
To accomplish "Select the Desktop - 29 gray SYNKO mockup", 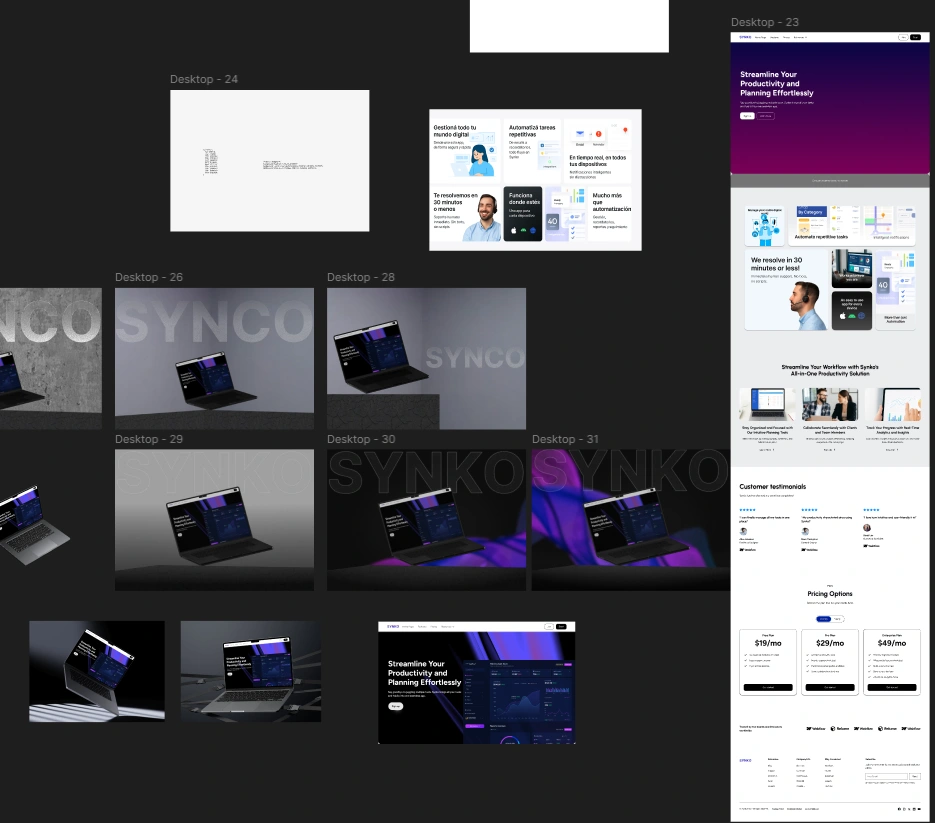I will [x=214, y=520].
